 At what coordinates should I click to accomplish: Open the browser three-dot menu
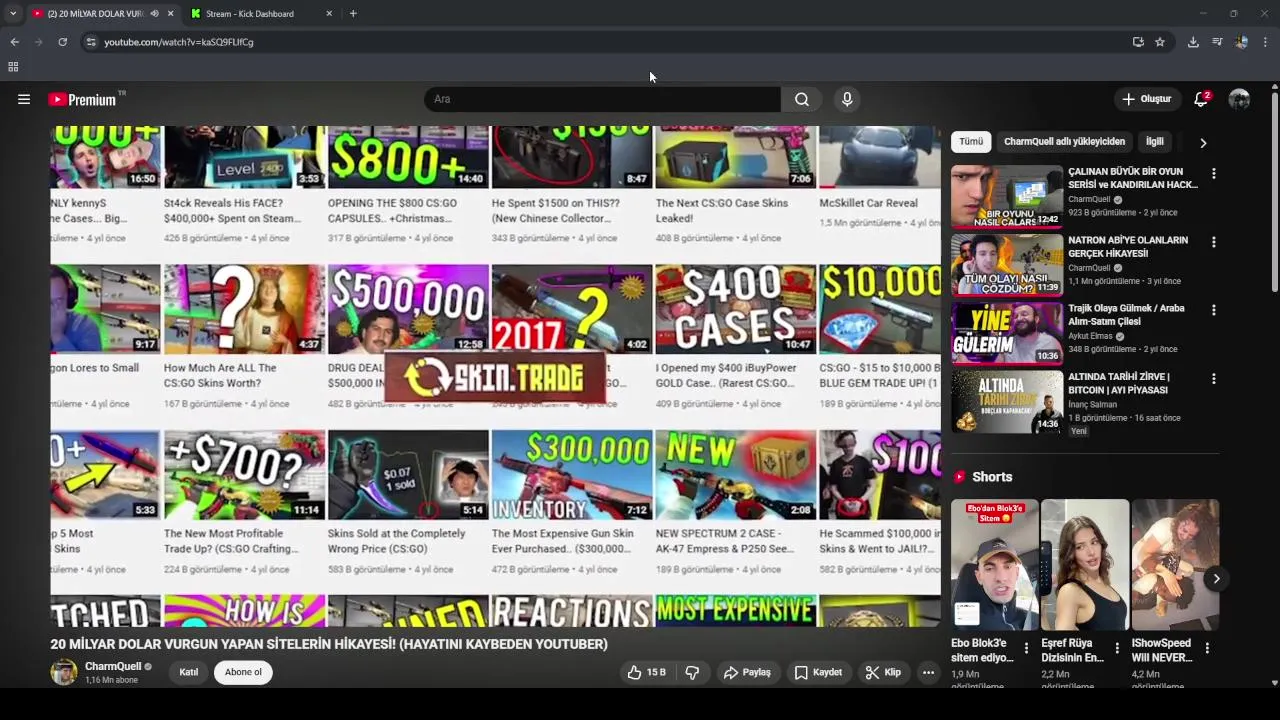coord(1265,42)
